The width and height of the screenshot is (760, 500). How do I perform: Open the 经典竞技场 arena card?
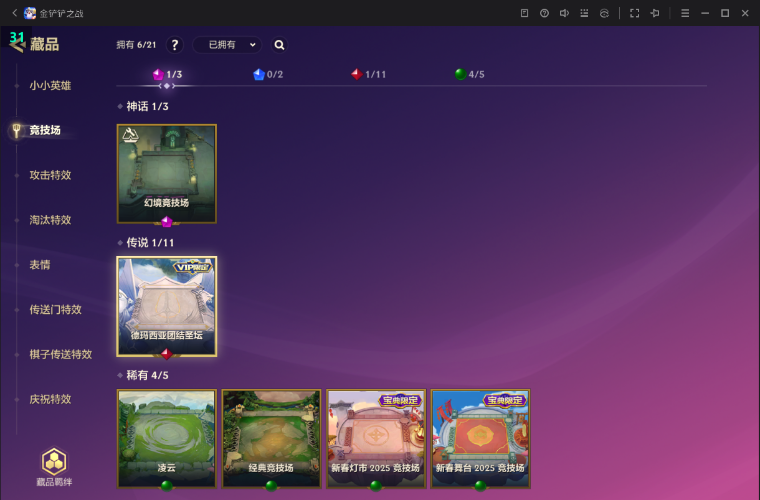[271, 438]
